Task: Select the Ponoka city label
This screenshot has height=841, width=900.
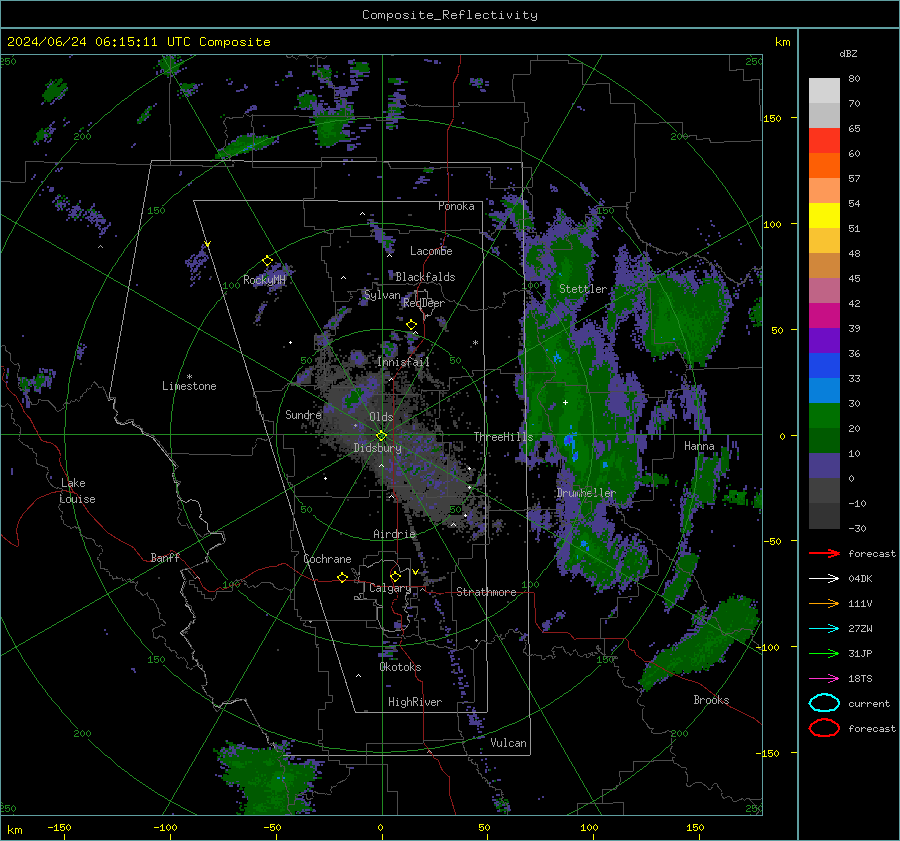Action: click(456, 206)
